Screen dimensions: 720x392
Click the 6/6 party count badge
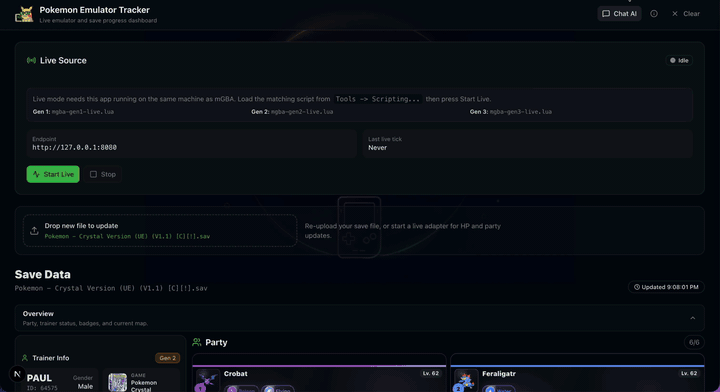click(x=694, y=342)
